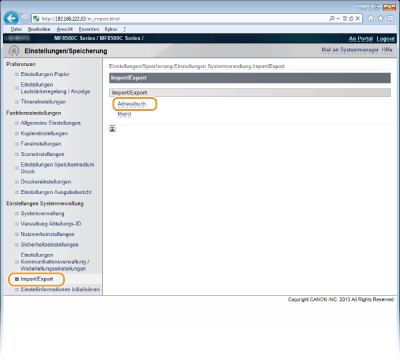The image size is (400, 360).
Task: Open Druckereinstellungen in sidebar
Action: coord(46,182)
